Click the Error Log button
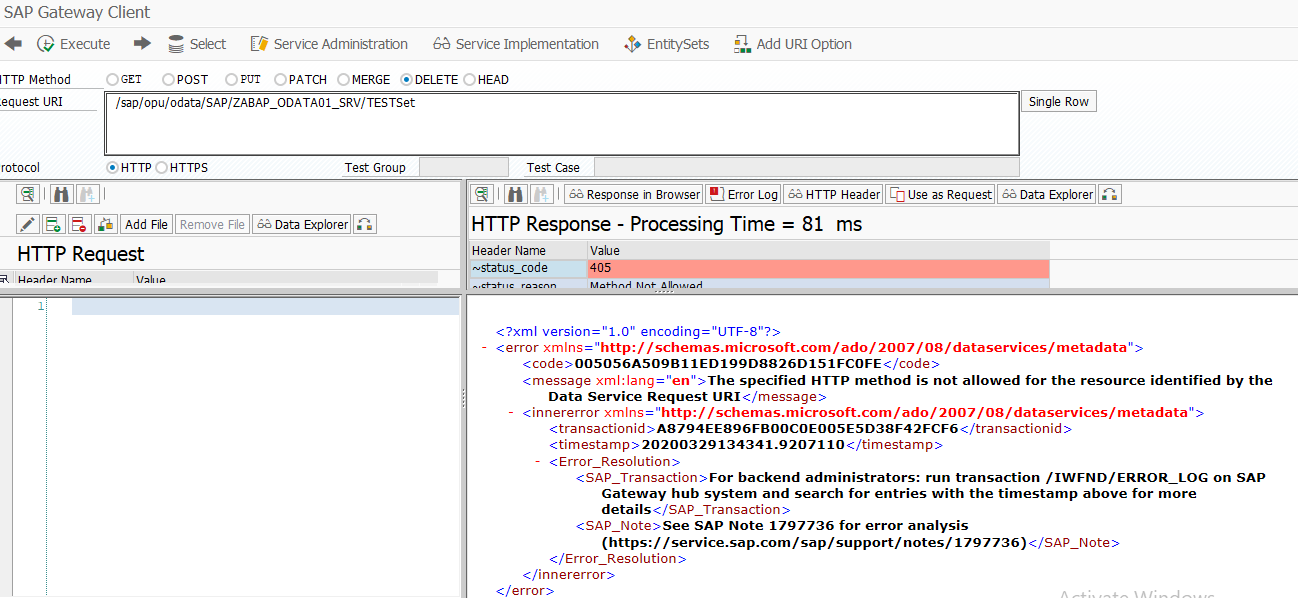The width and height of the screenshot is (1298, 598). (x=743, y=194)
